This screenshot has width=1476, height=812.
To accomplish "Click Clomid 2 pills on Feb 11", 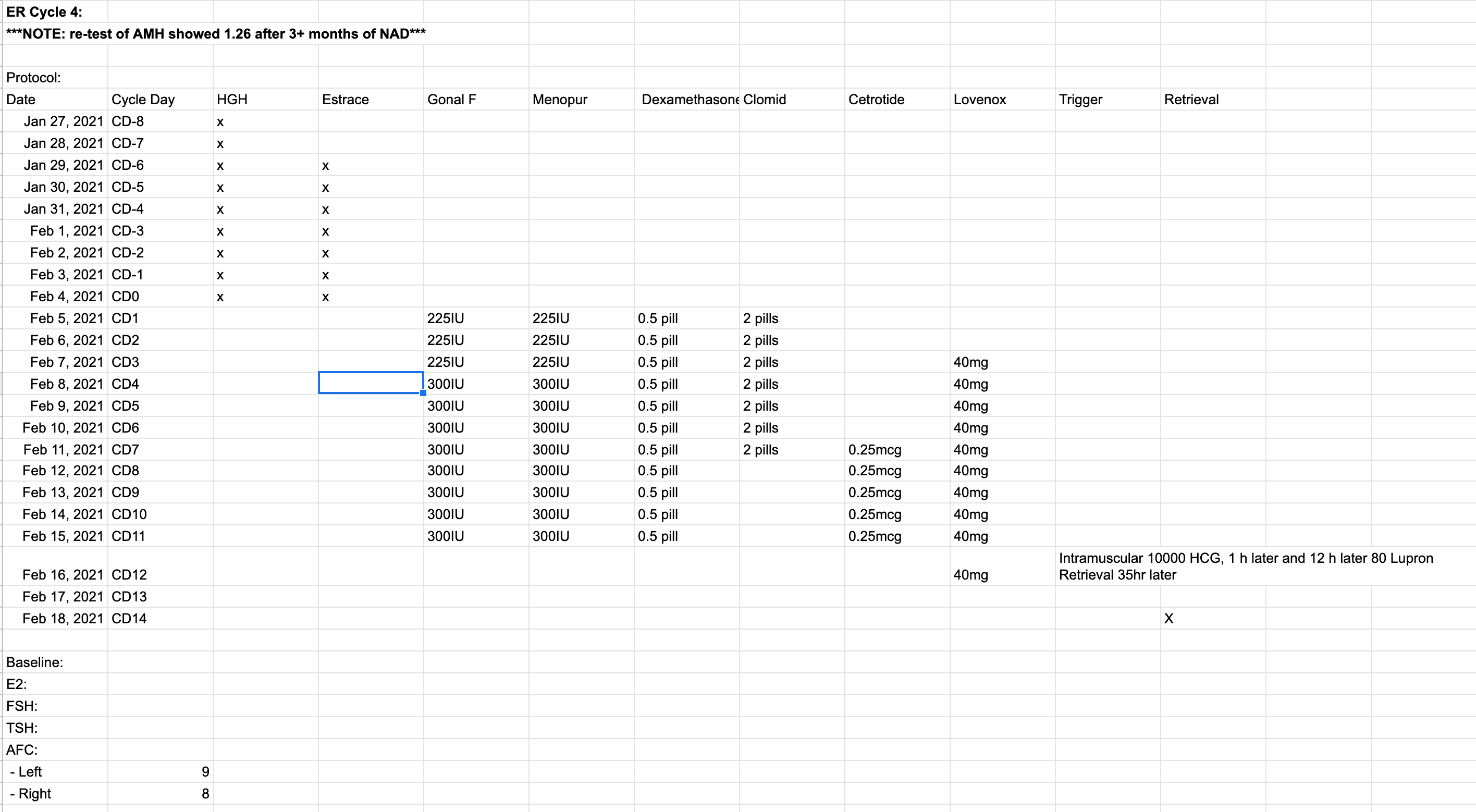I will click(760, 450).
